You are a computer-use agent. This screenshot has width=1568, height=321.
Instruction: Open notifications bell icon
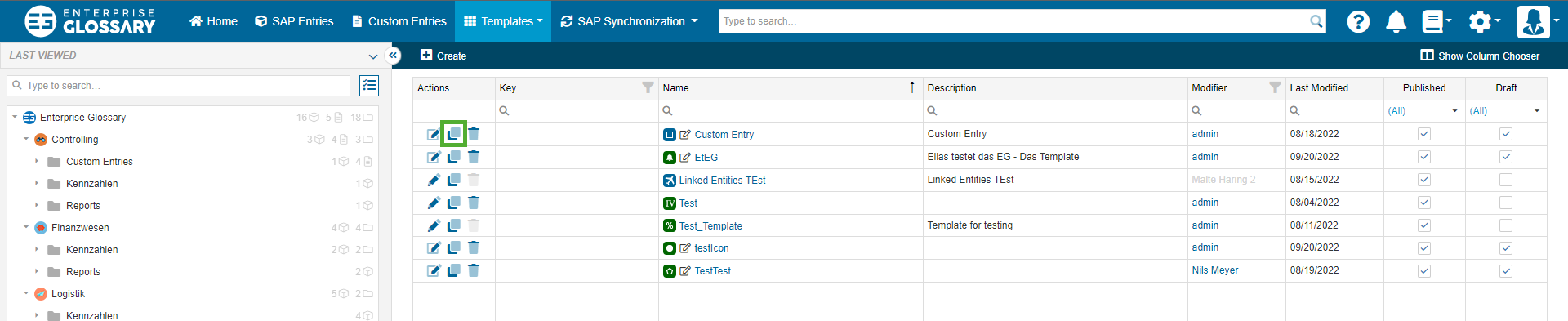click(1396, 21)
